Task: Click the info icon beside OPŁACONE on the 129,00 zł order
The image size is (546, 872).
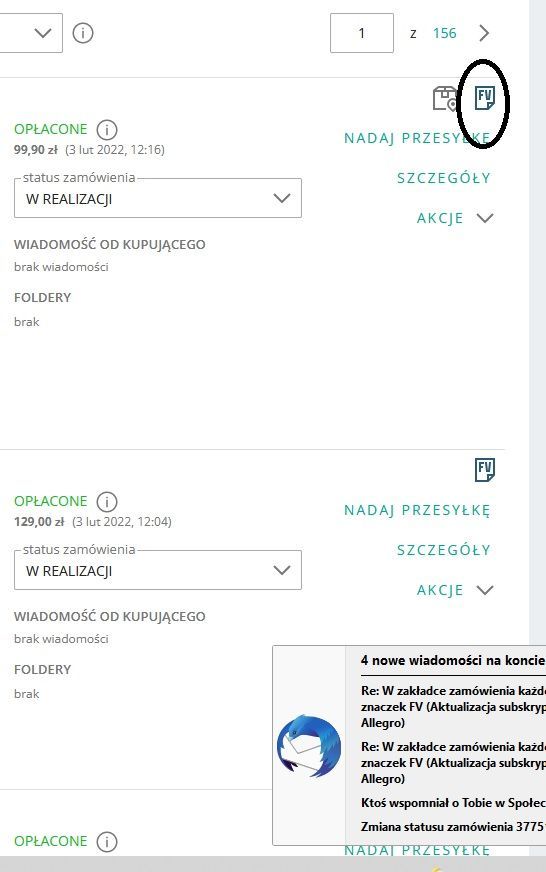Action: (x=107, y=502)
